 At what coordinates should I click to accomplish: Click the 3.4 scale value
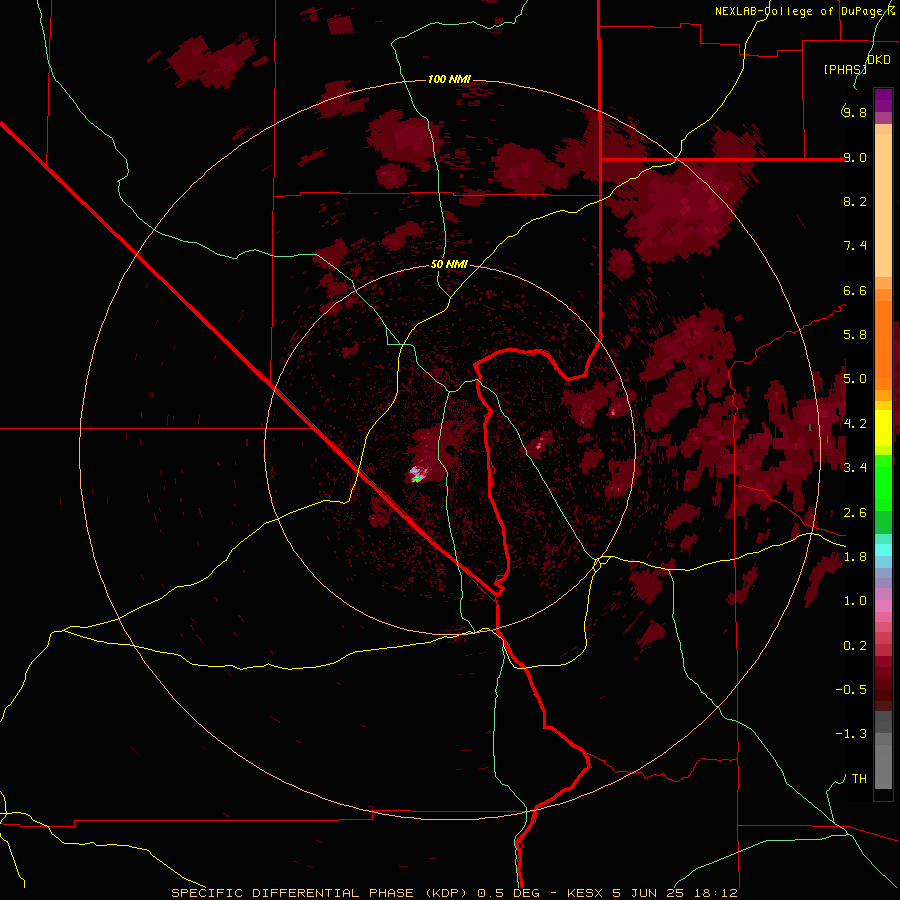pyautogui.click(x=855, y=468)
